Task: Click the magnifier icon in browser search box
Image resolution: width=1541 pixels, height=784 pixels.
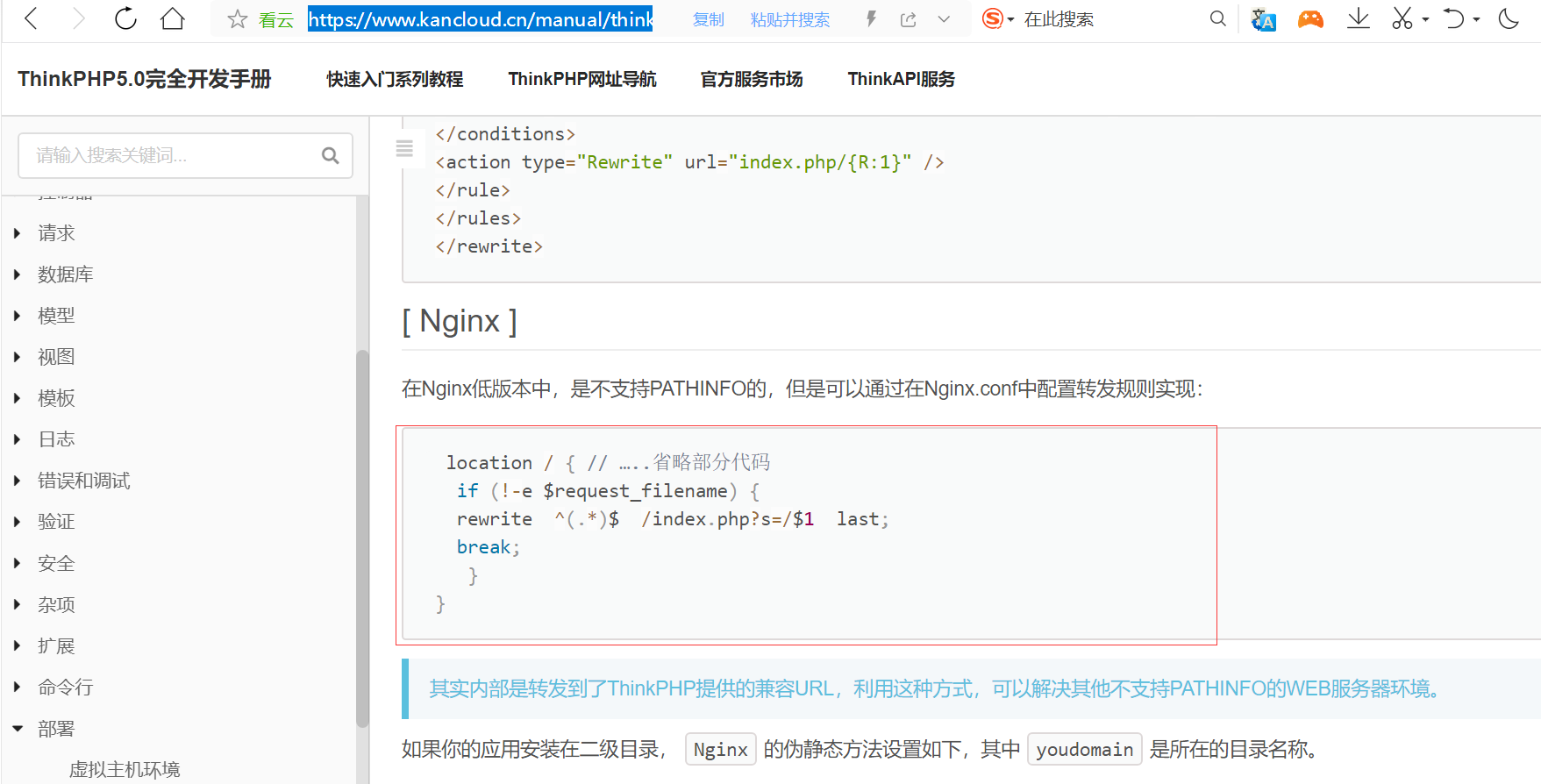Action: pyautogui.click(x=1217, y=18)
